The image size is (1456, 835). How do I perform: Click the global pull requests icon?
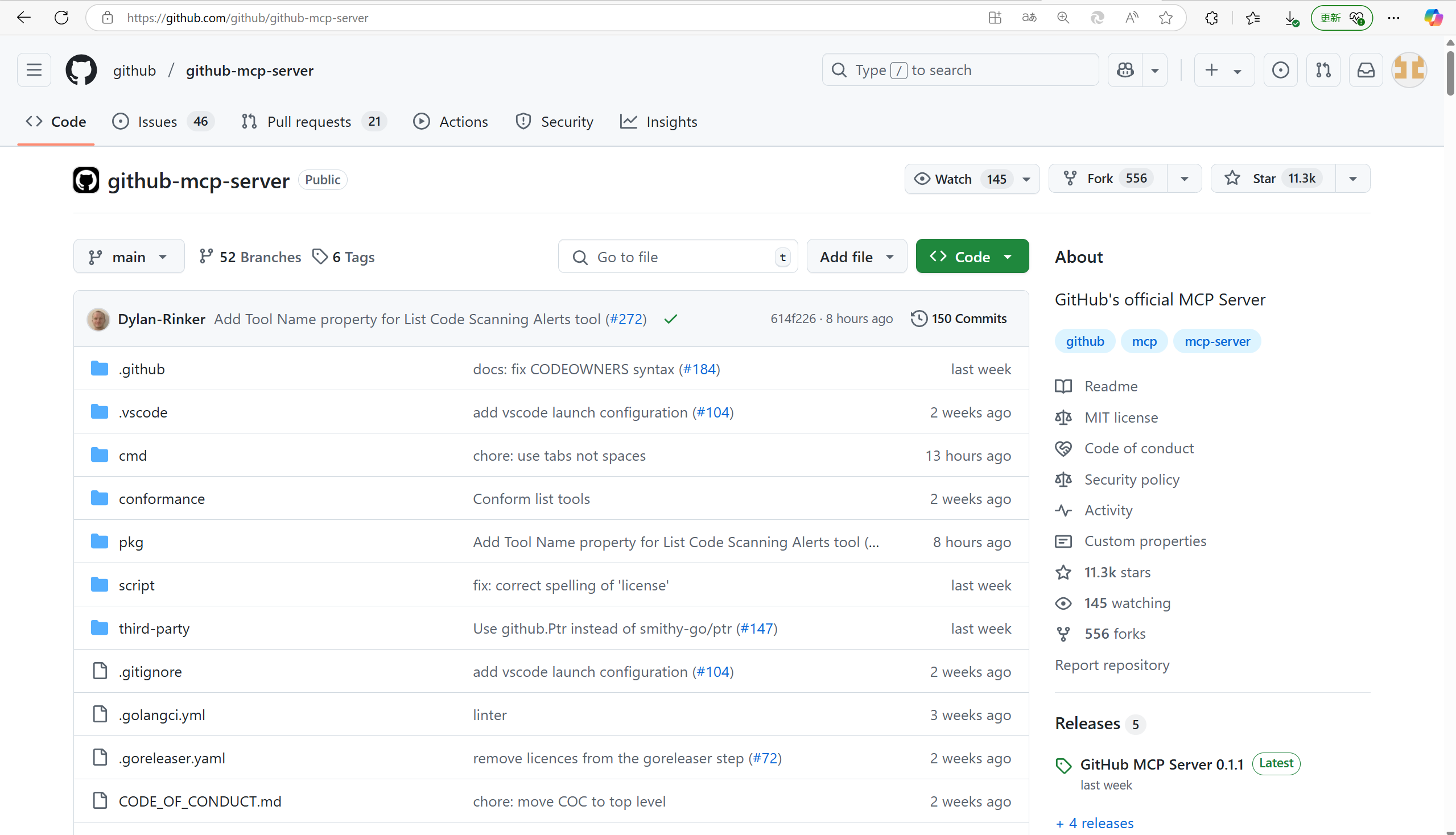click(1323, 70)
